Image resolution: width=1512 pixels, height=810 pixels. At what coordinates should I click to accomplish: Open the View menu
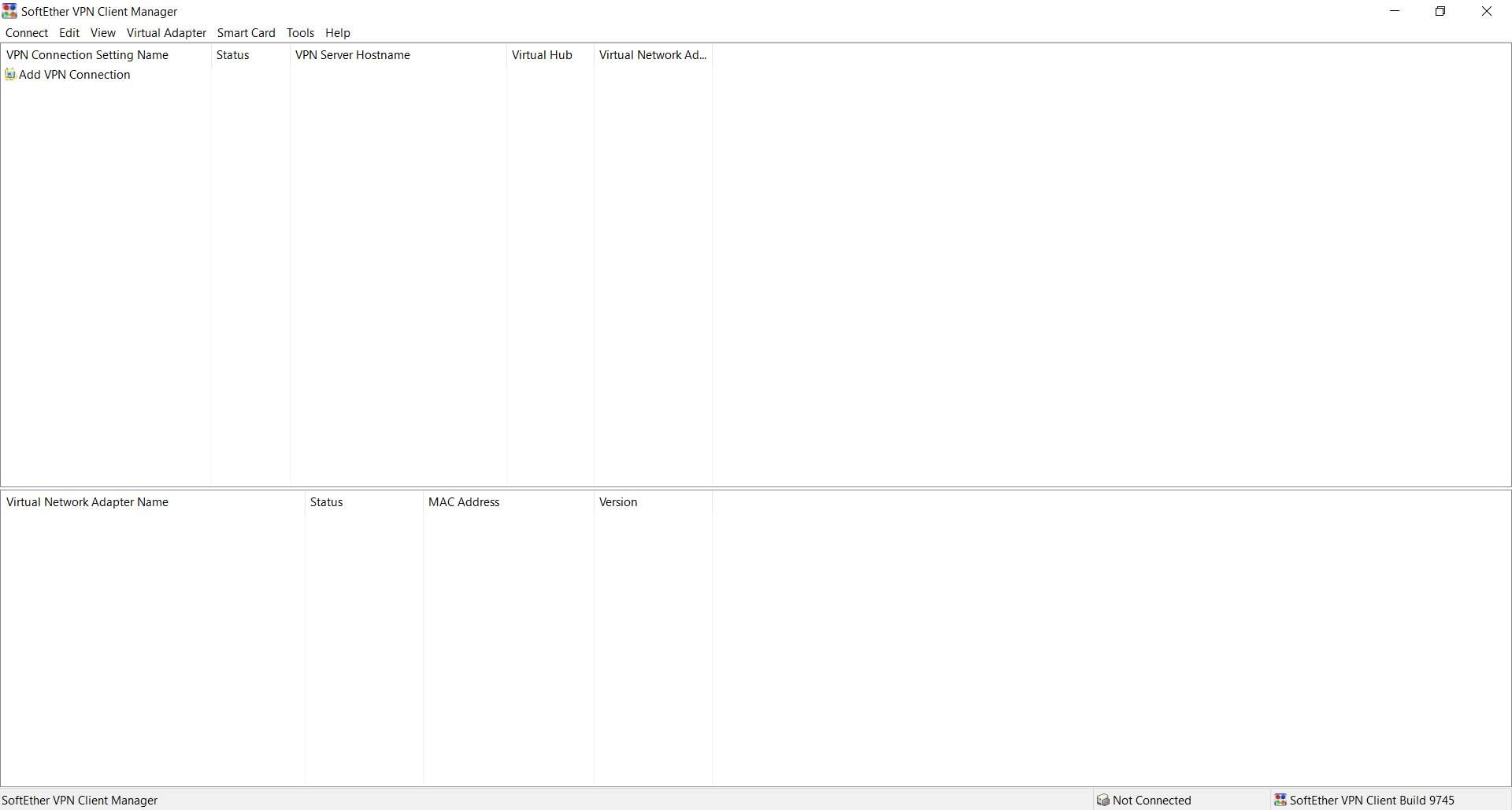pos(103,33)
